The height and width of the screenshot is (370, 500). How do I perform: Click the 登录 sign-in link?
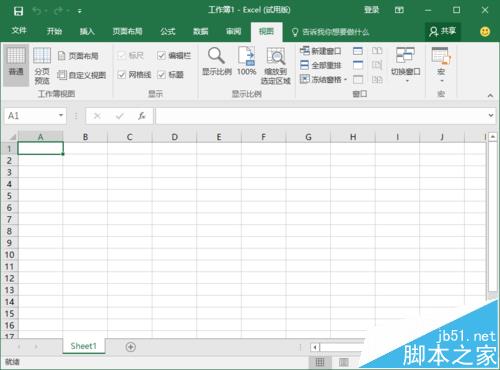pos(372,10)
